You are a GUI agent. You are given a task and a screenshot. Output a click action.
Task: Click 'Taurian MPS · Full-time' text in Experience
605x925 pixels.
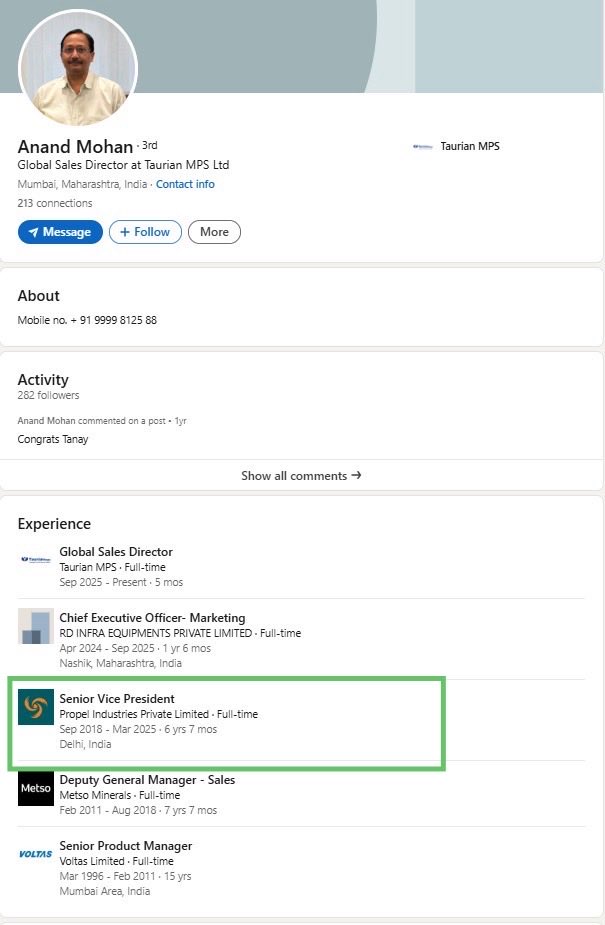(113, 567)
